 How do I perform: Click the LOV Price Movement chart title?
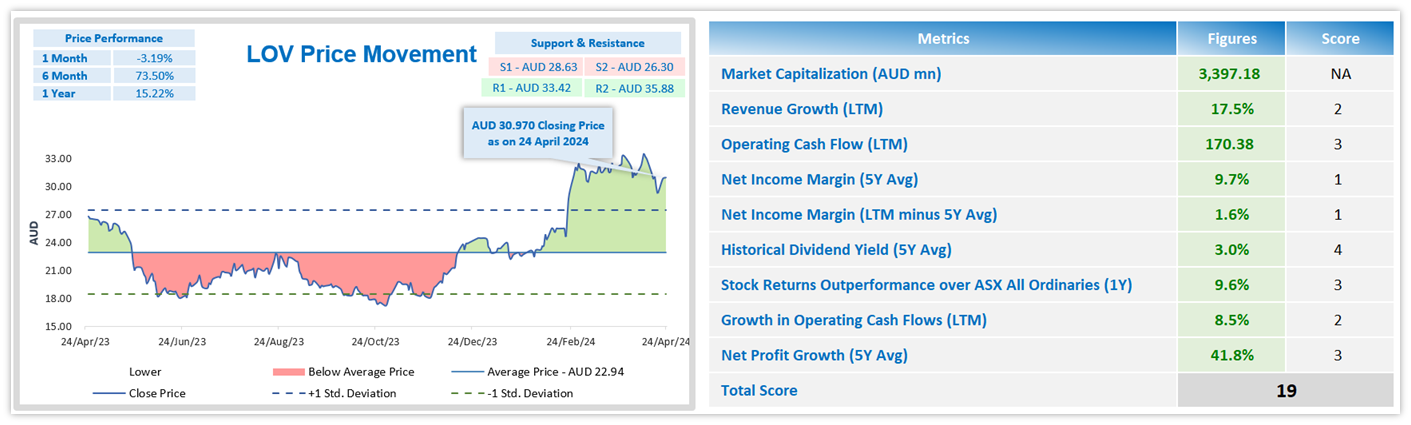[361, 54]
